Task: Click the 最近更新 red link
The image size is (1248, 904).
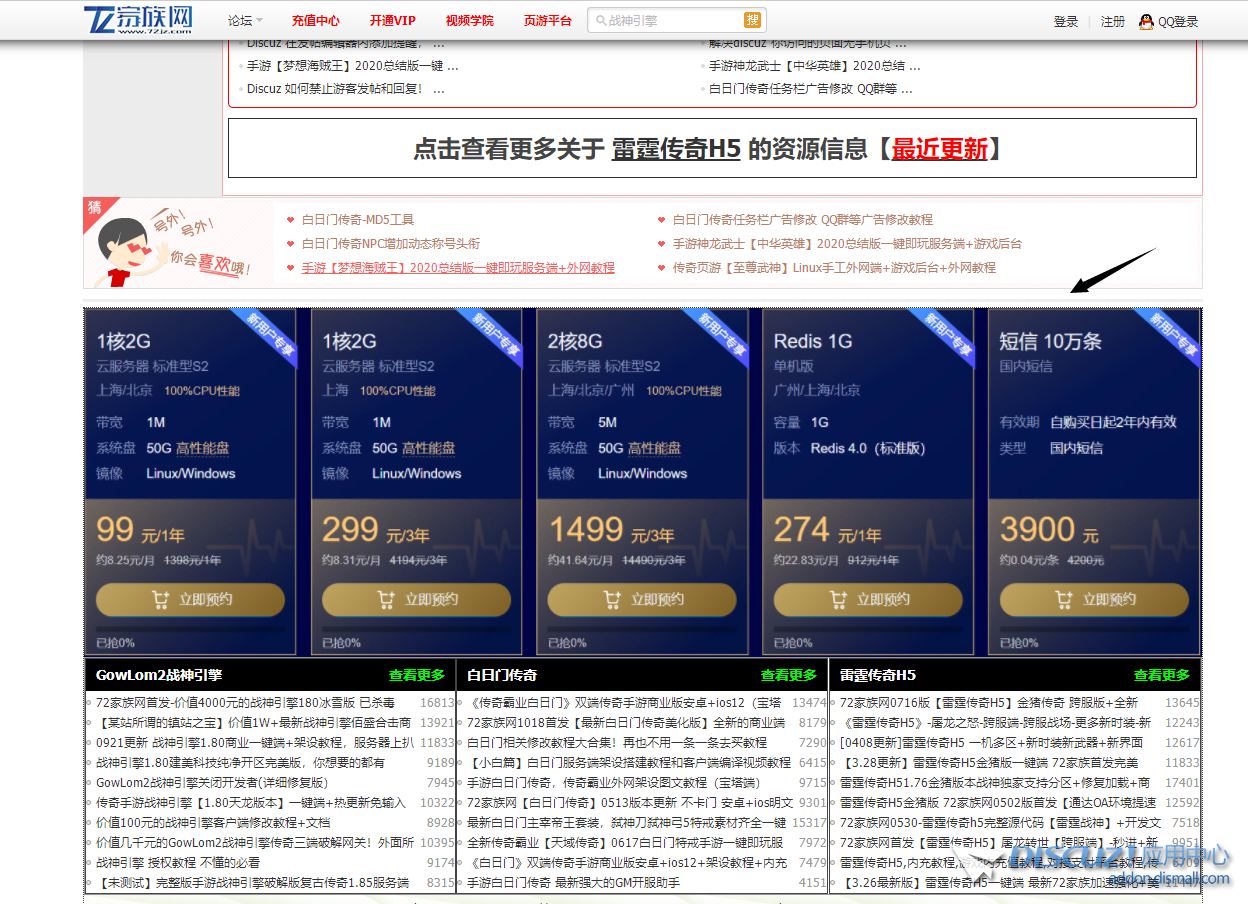Action: [x=939, y=149]
